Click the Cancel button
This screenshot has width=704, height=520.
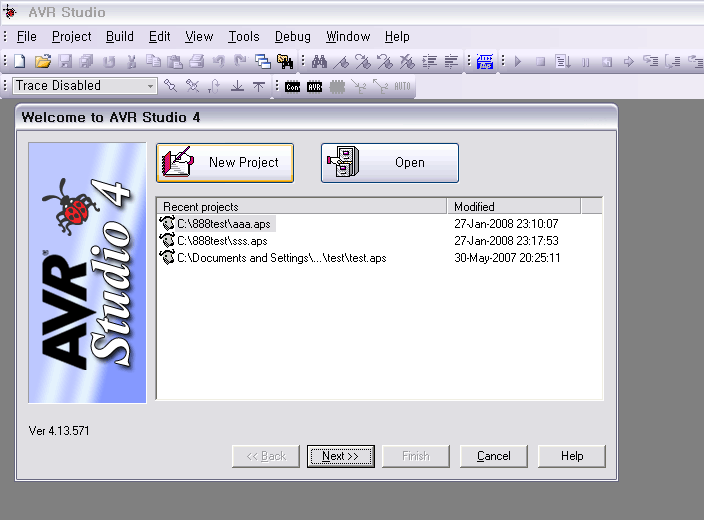(493, 456)
